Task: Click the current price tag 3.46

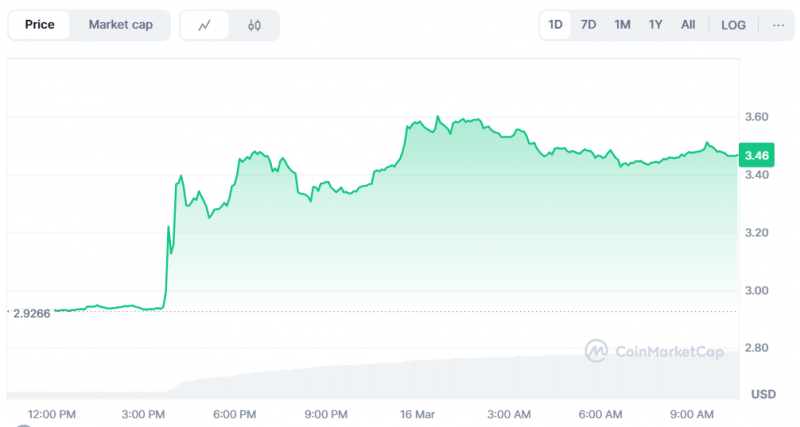Action: coord(757,155)
